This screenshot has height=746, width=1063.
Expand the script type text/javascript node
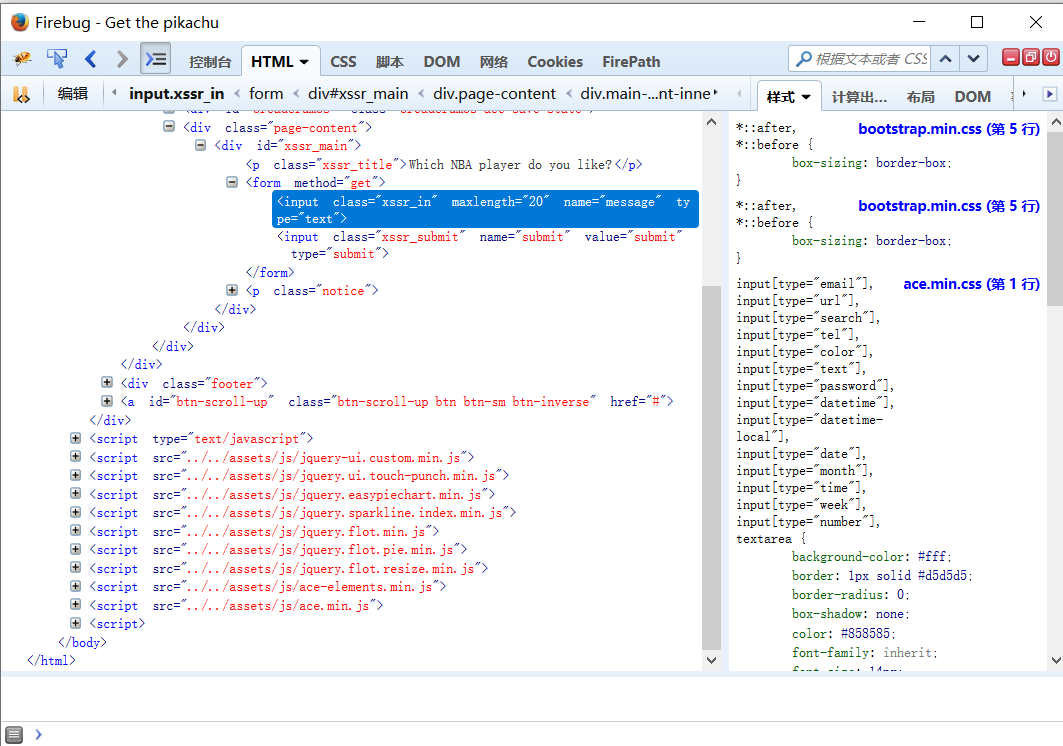coord(76,438)
